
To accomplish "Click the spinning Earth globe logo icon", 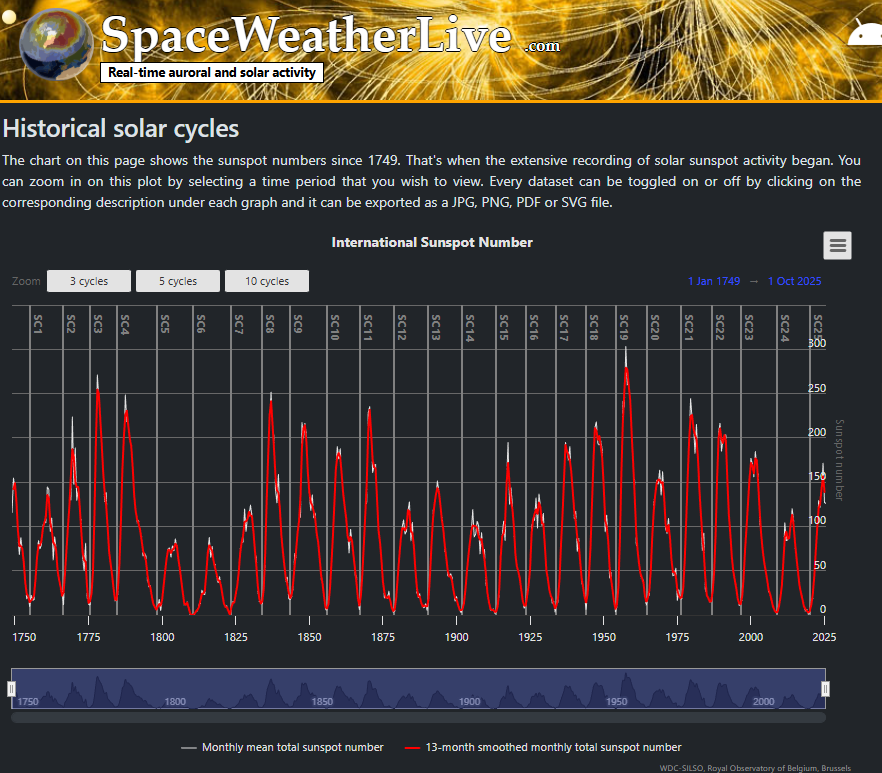I will point(55,44).
